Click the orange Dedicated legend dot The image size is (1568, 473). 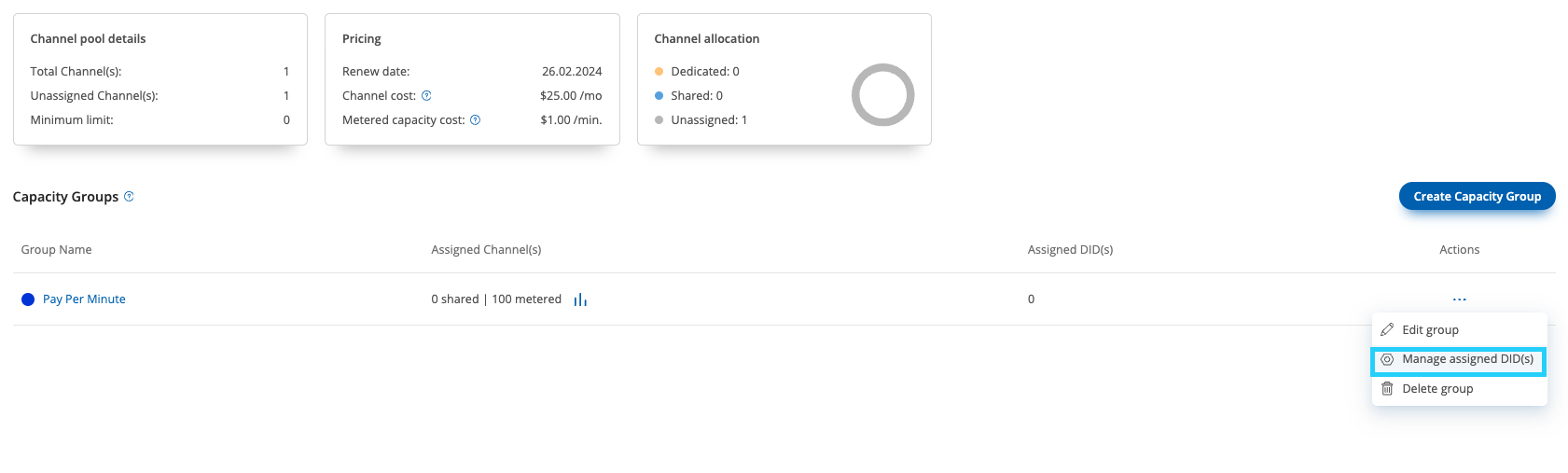[659, 71]
